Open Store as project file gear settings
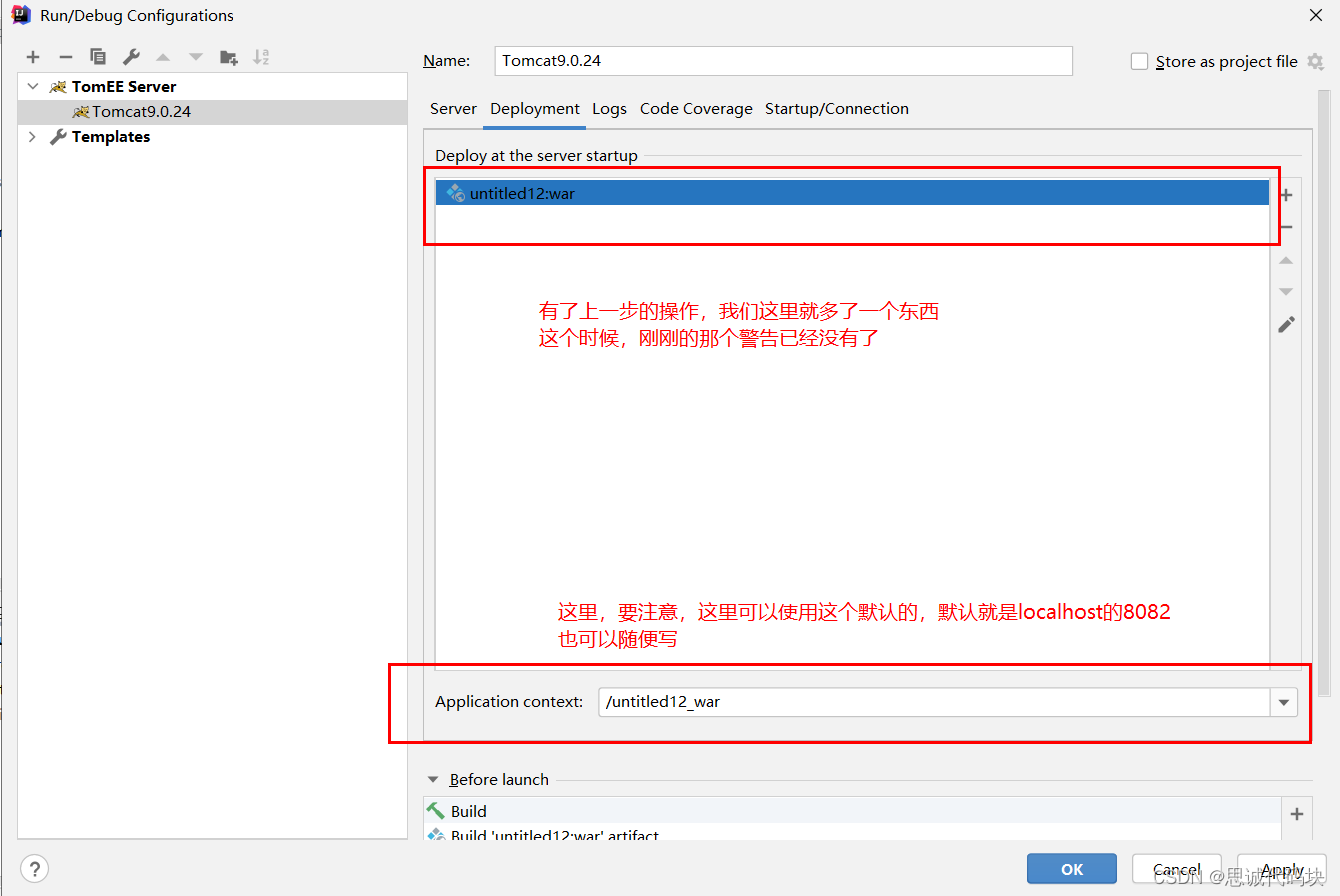The width and height of the screenshot is (1340, 896). (x=1315, y=62)
